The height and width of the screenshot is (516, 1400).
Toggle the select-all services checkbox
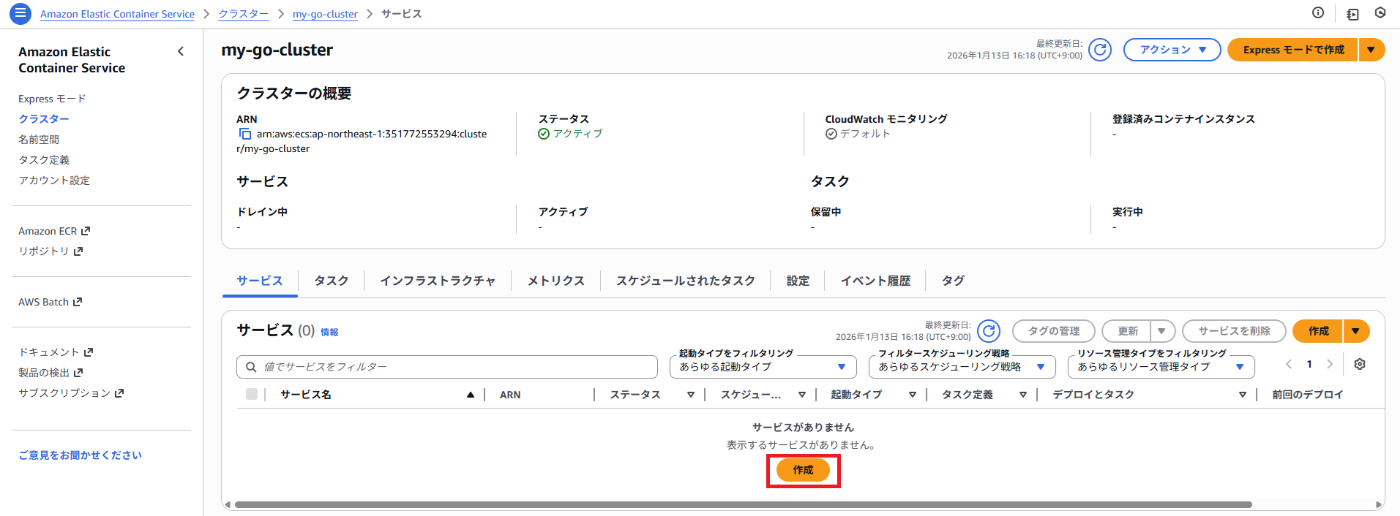click(252, 394)
